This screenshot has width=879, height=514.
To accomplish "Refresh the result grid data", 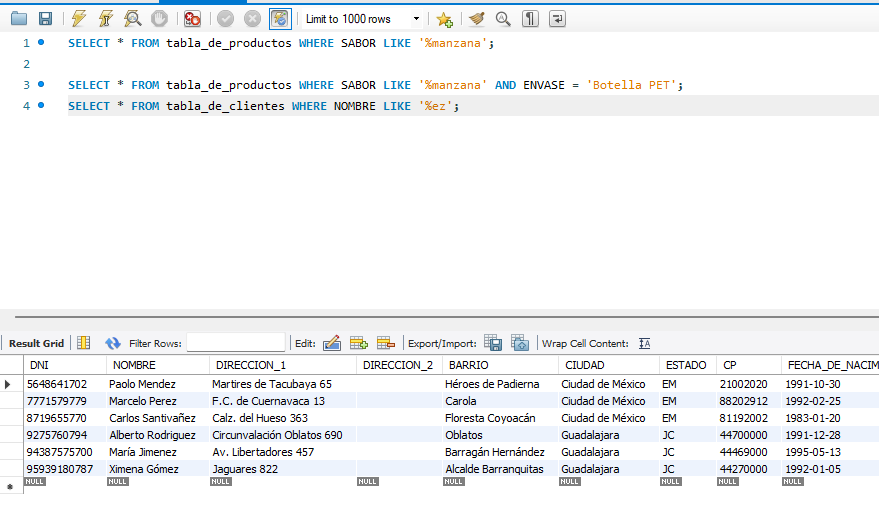I will click(x=112, y=343).
